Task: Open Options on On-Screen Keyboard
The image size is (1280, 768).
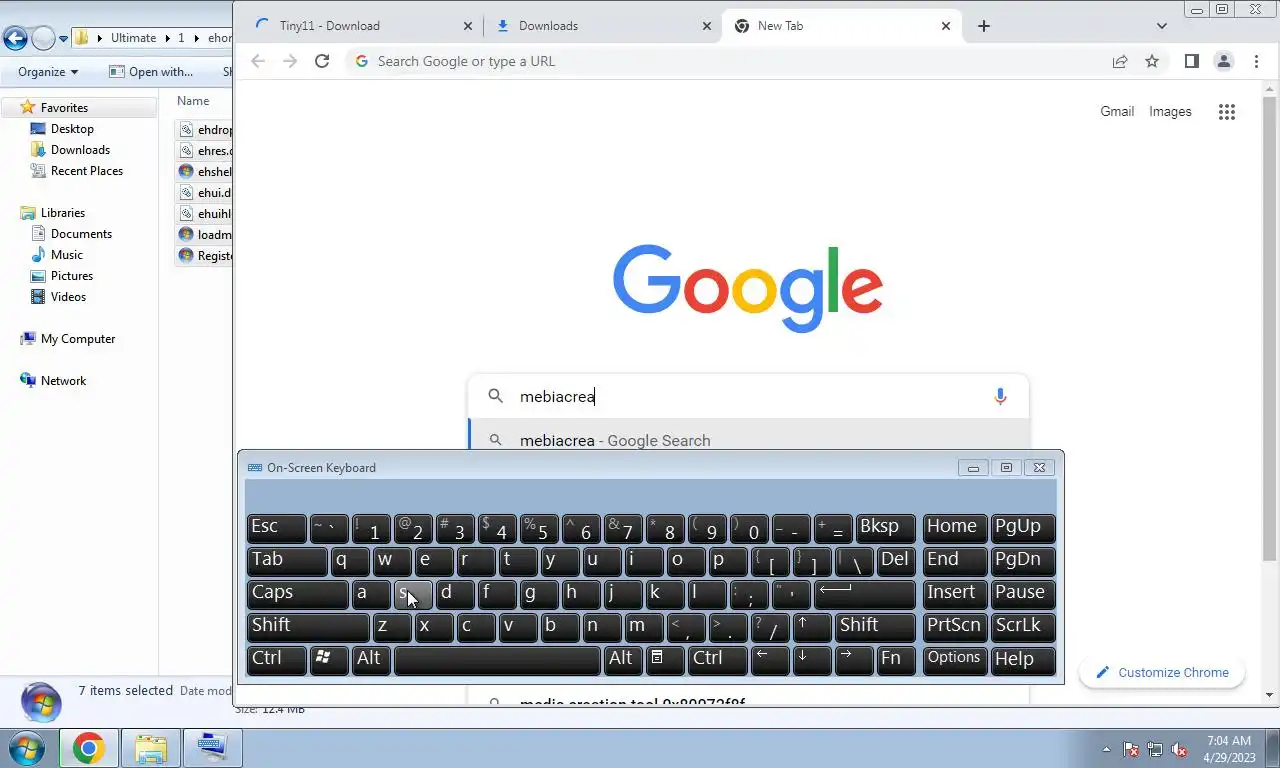Action: click(x=954, y=660)
